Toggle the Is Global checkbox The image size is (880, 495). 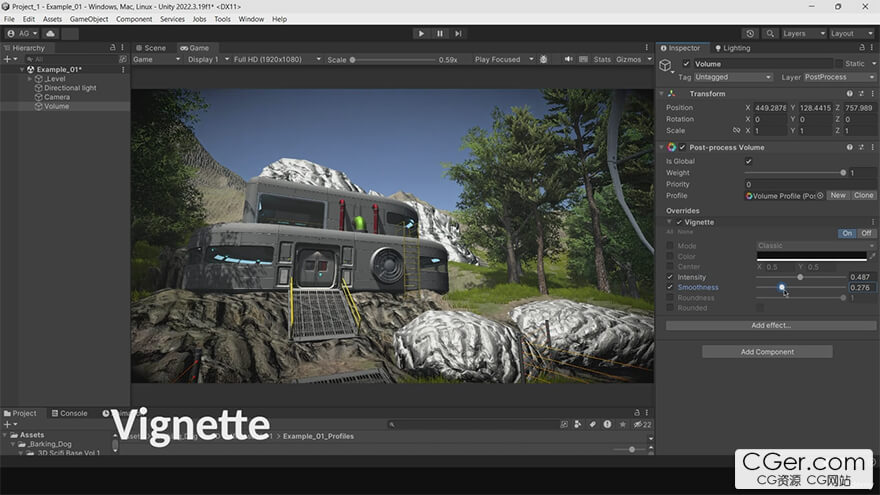click(x=748, y=161)
